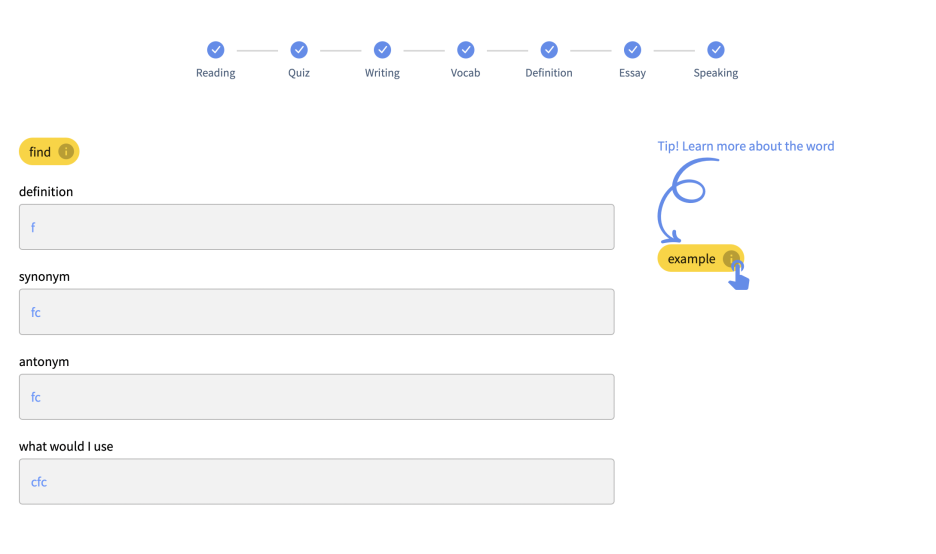Go to the Speaking step label
Image resolution: width=936 pixels, height=554 pixels.
pos(716,73)
